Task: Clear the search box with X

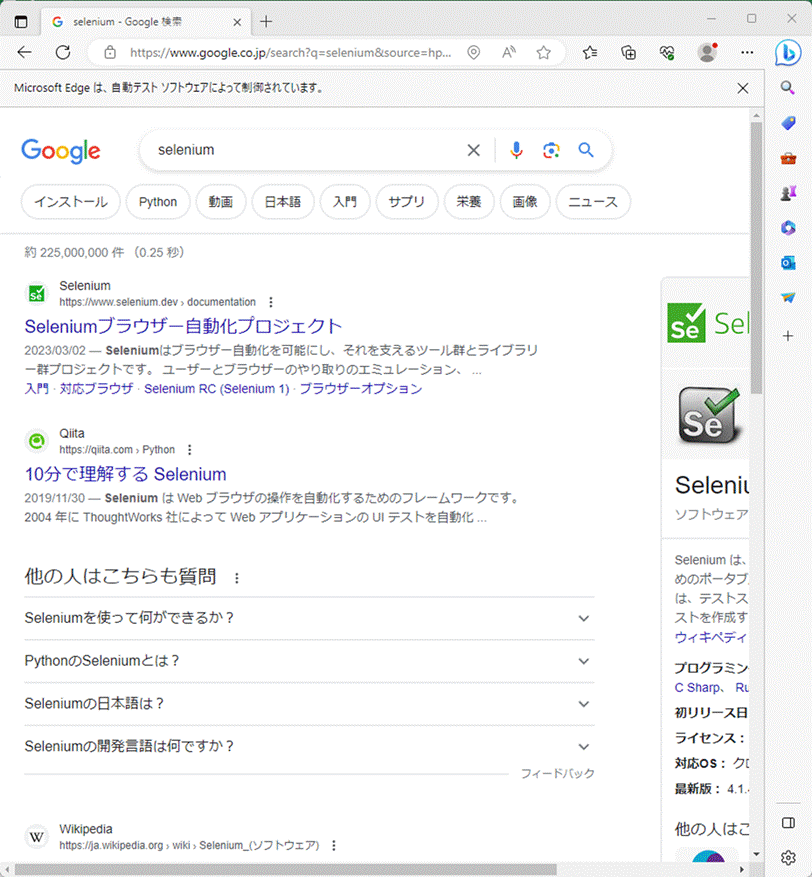Action: (x=474, y=150)
